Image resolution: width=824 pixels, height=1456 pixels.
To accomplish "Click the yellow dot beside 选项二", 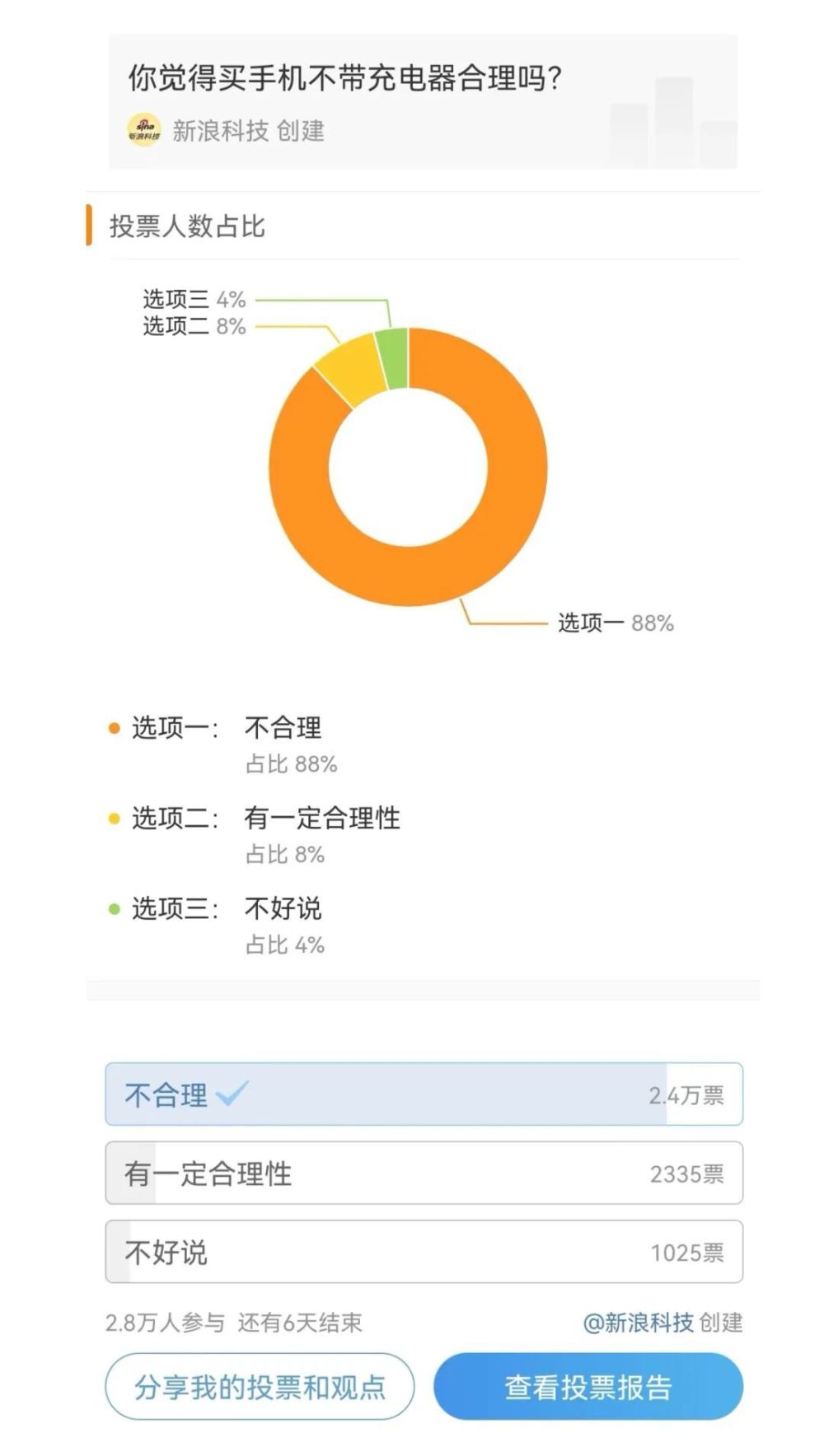I will 115,819.
